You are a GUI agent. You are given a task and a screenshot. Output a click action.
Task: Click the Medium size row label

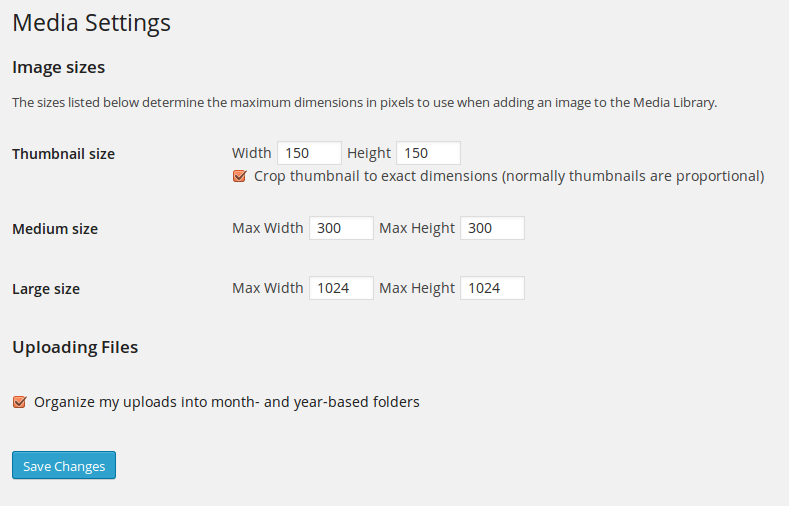click(x=55, y=229)
